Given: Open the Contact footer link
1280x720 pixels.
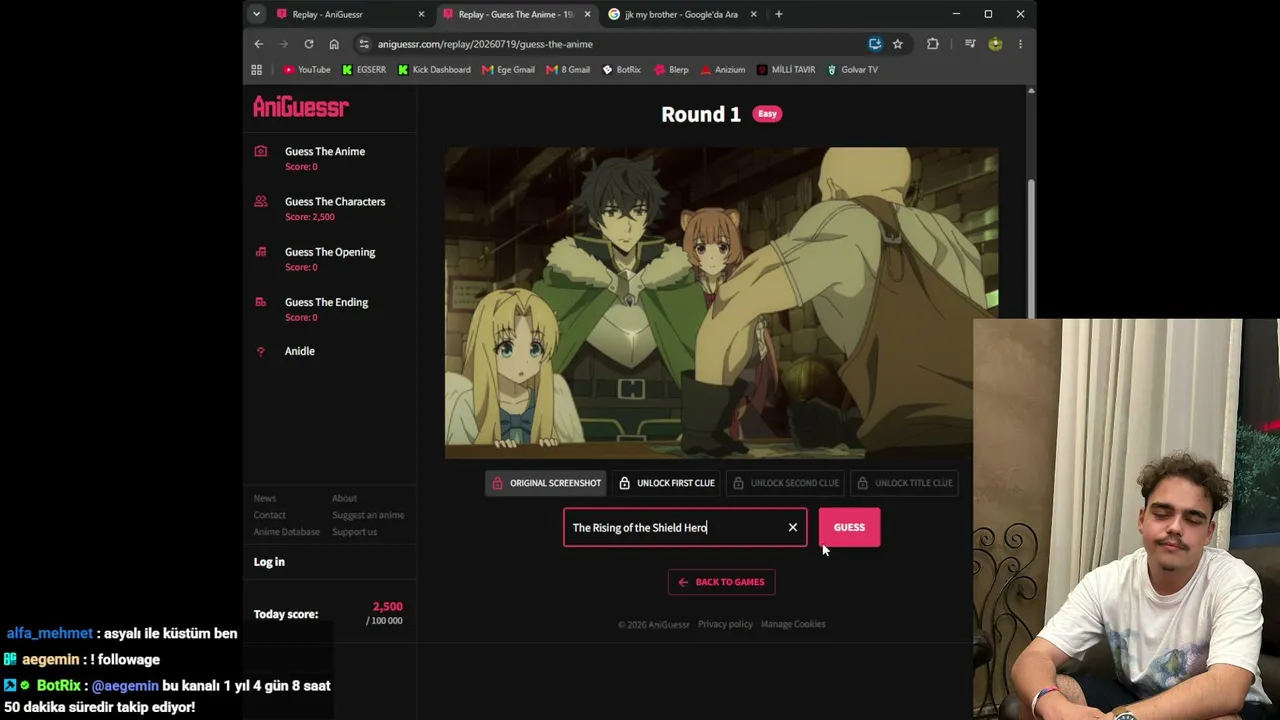Looking at the screenshot, I should 270,515.
